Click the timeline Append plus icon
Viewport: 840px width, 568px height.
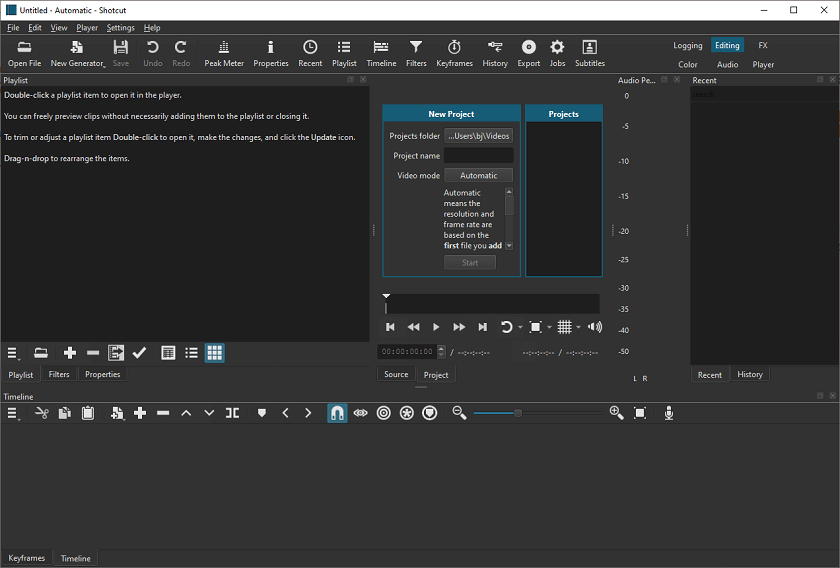[140, 413]
